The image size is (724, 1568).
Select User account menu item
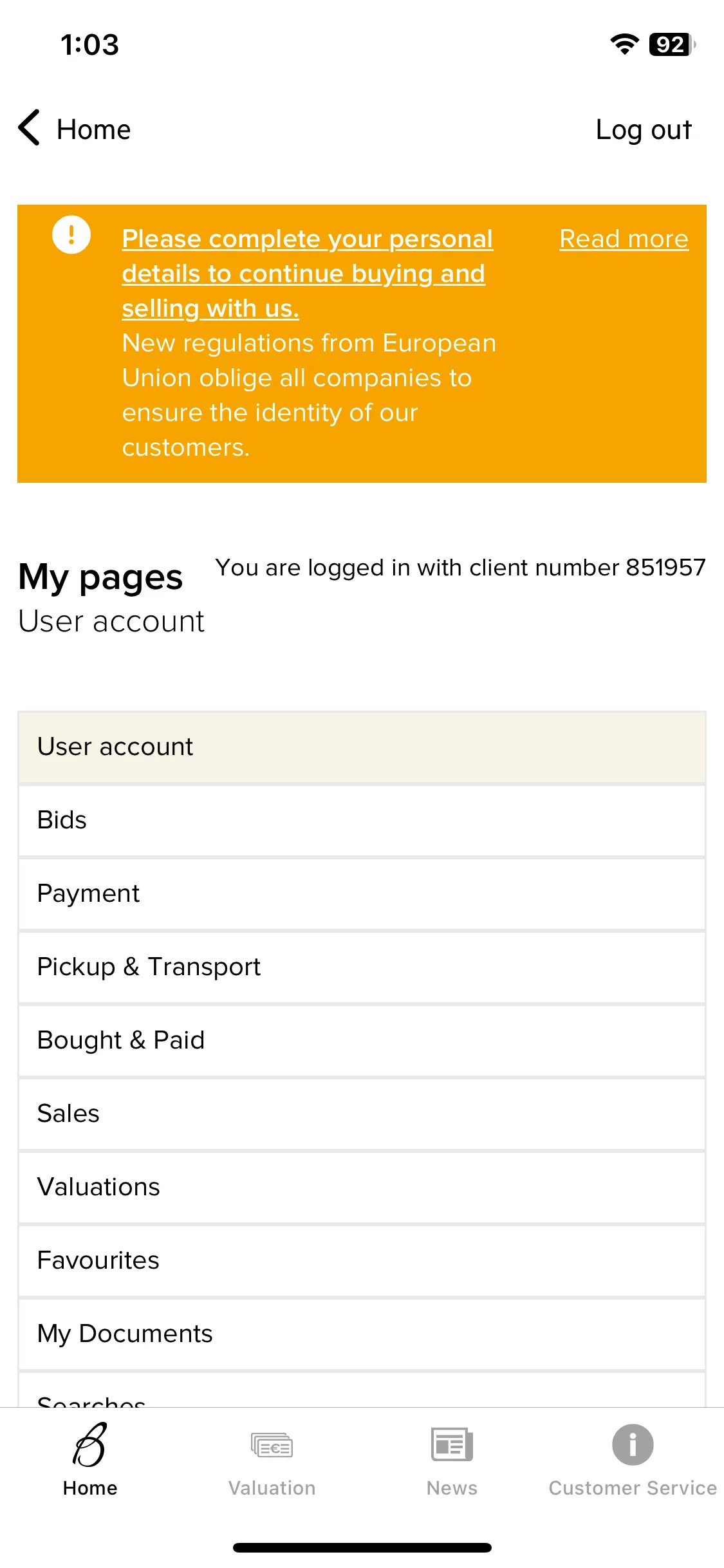pyautogui.click(x=362, y=747)
